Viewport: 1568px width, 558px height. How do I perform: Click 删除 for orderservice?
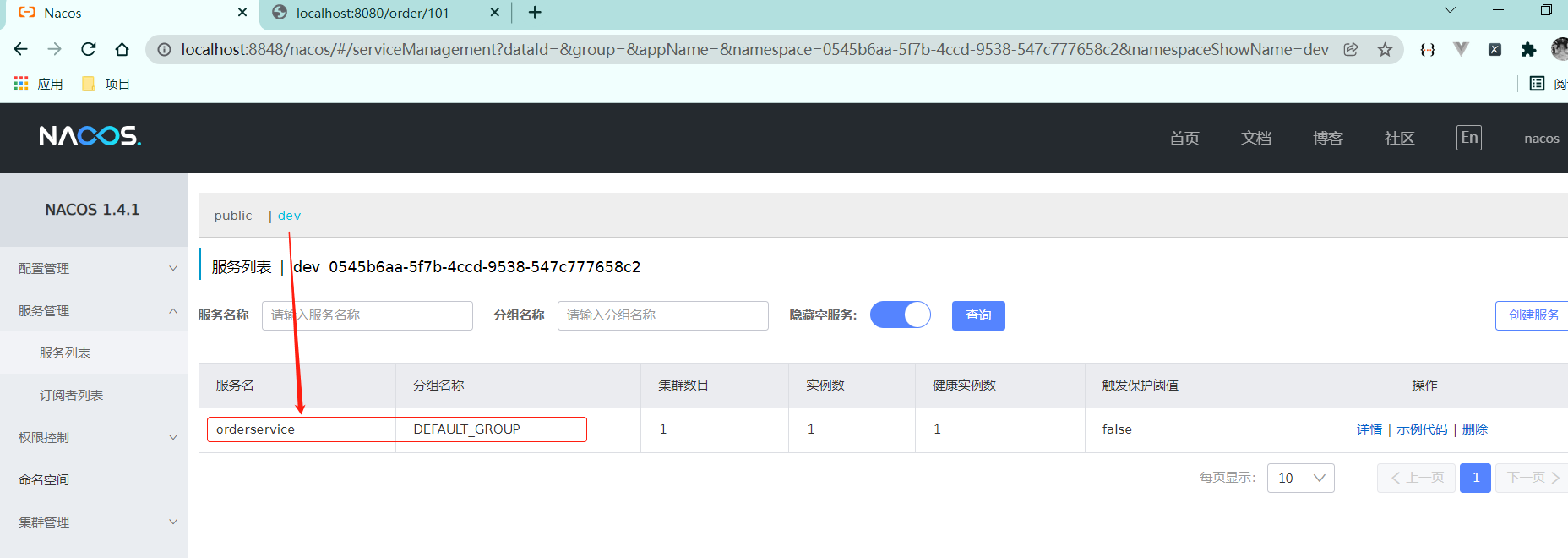(1474, 429)
